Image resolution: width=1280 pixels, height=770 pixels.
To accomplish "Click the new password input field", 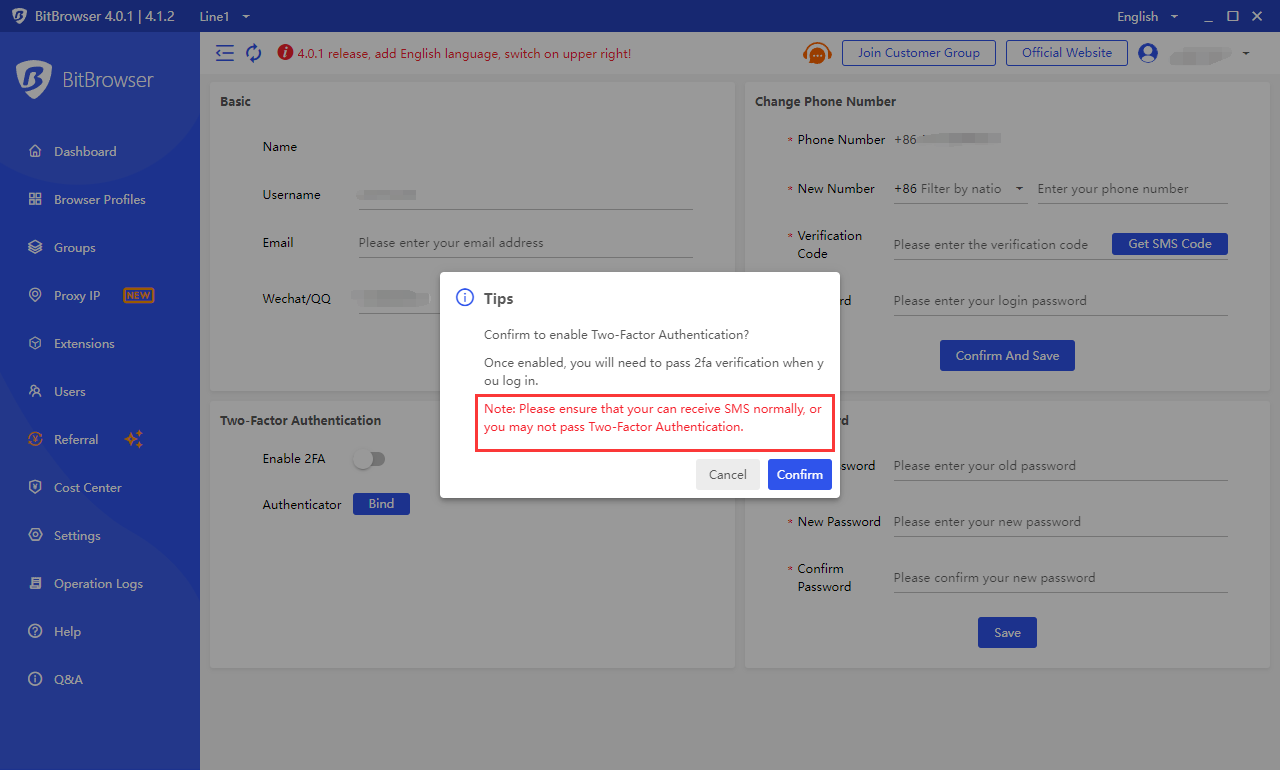I will (x=1060, y=522).
